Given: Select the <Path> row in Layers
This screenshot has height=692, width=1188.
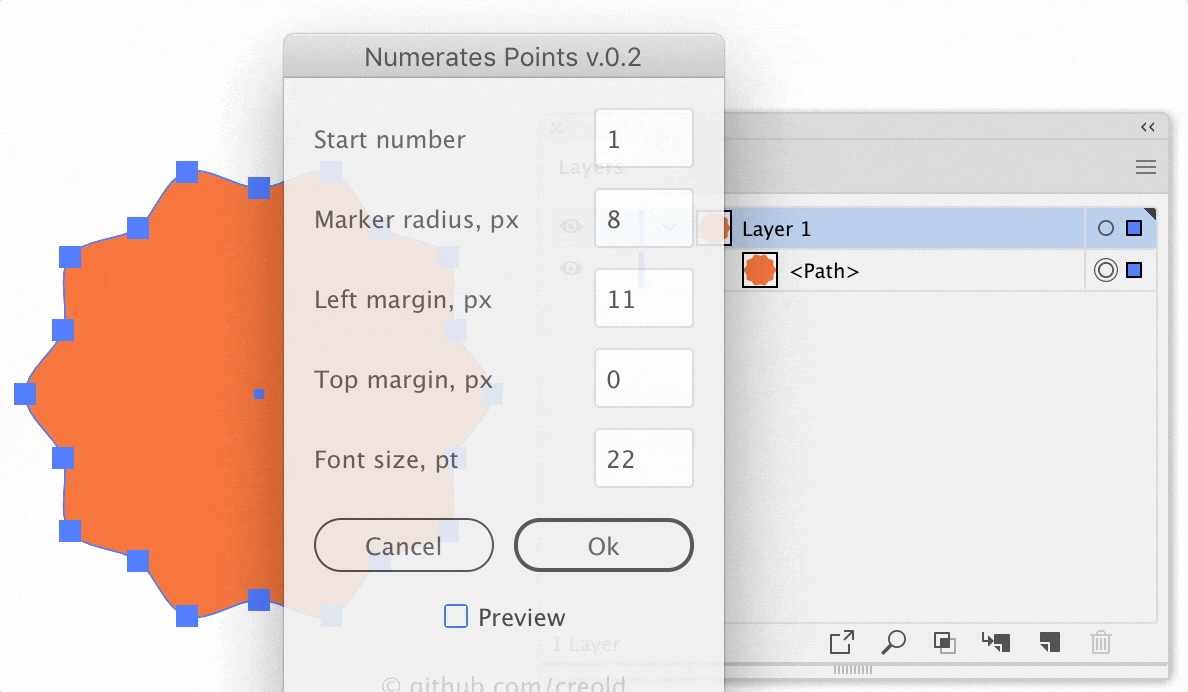Looking at the screenshot, I should (x=939, y=271).
